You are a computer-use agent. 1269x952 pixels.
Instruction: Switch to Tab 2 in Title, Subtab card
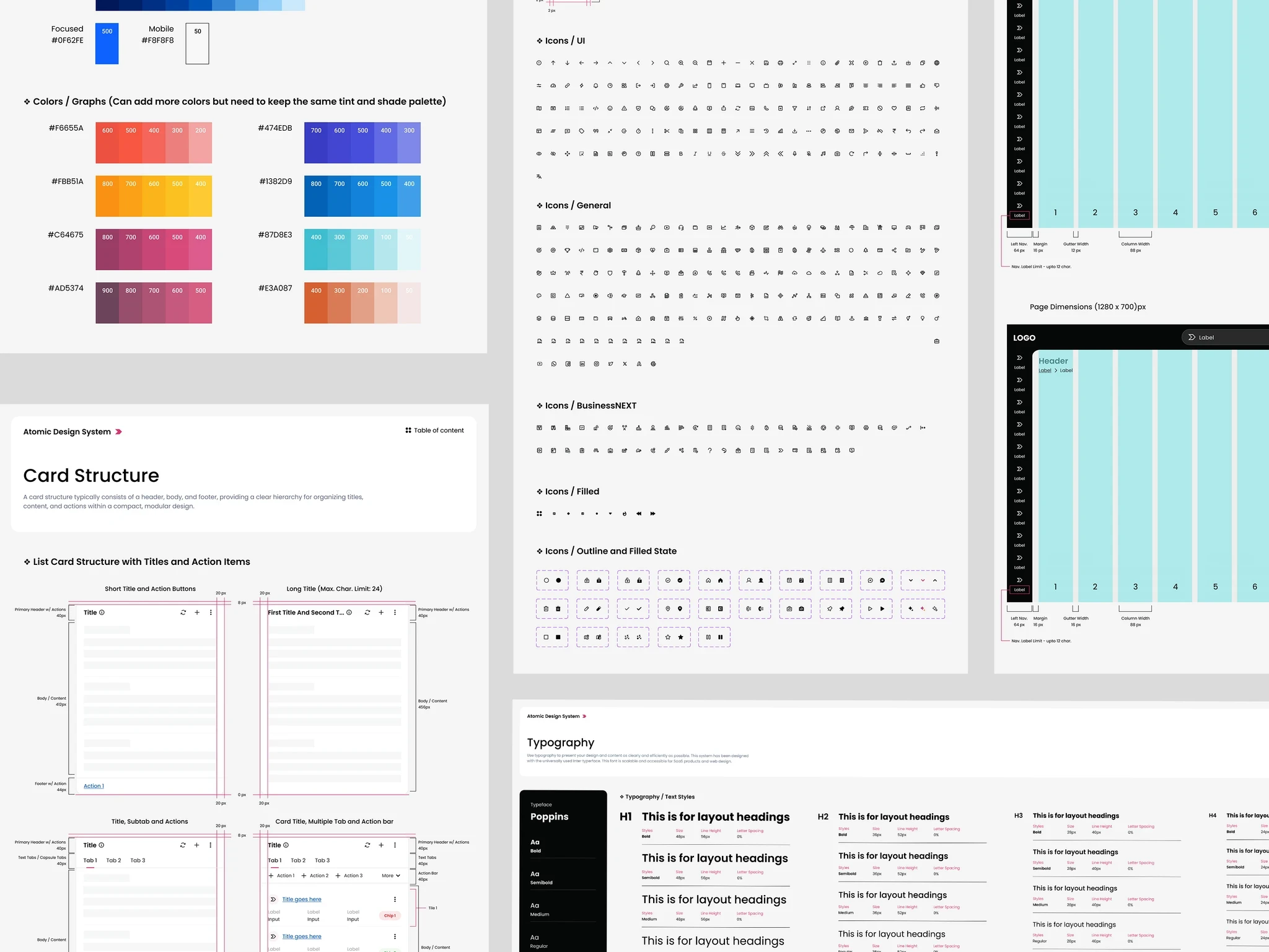pyautogui.click(x=113, y=860)
